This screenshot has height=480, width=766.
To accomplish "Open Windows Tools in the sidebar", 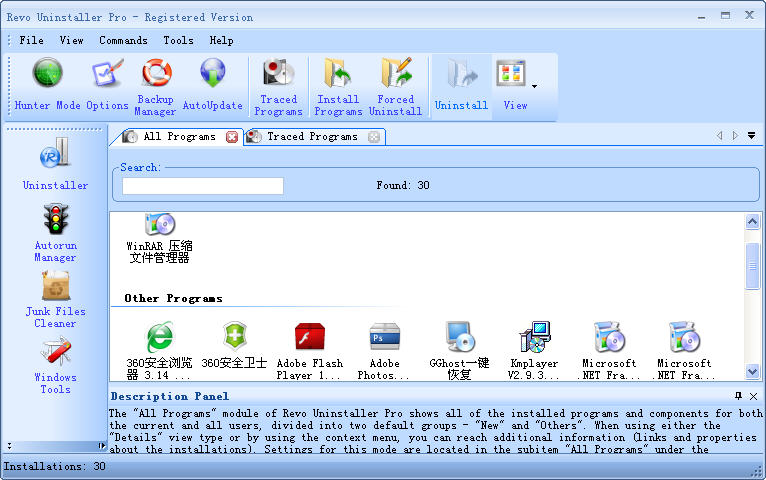I will [x=55, y=364].
